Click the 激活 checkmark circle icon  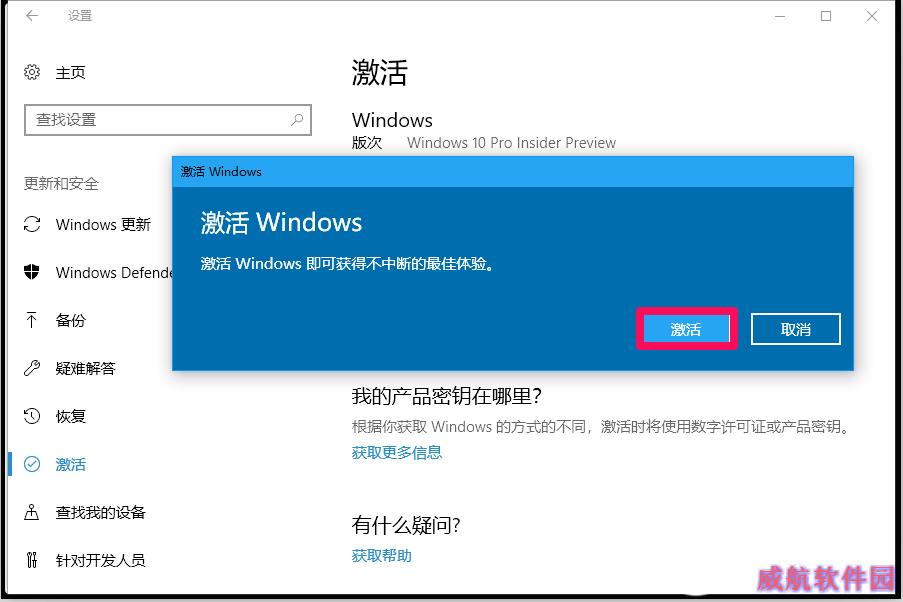[32, 464]
